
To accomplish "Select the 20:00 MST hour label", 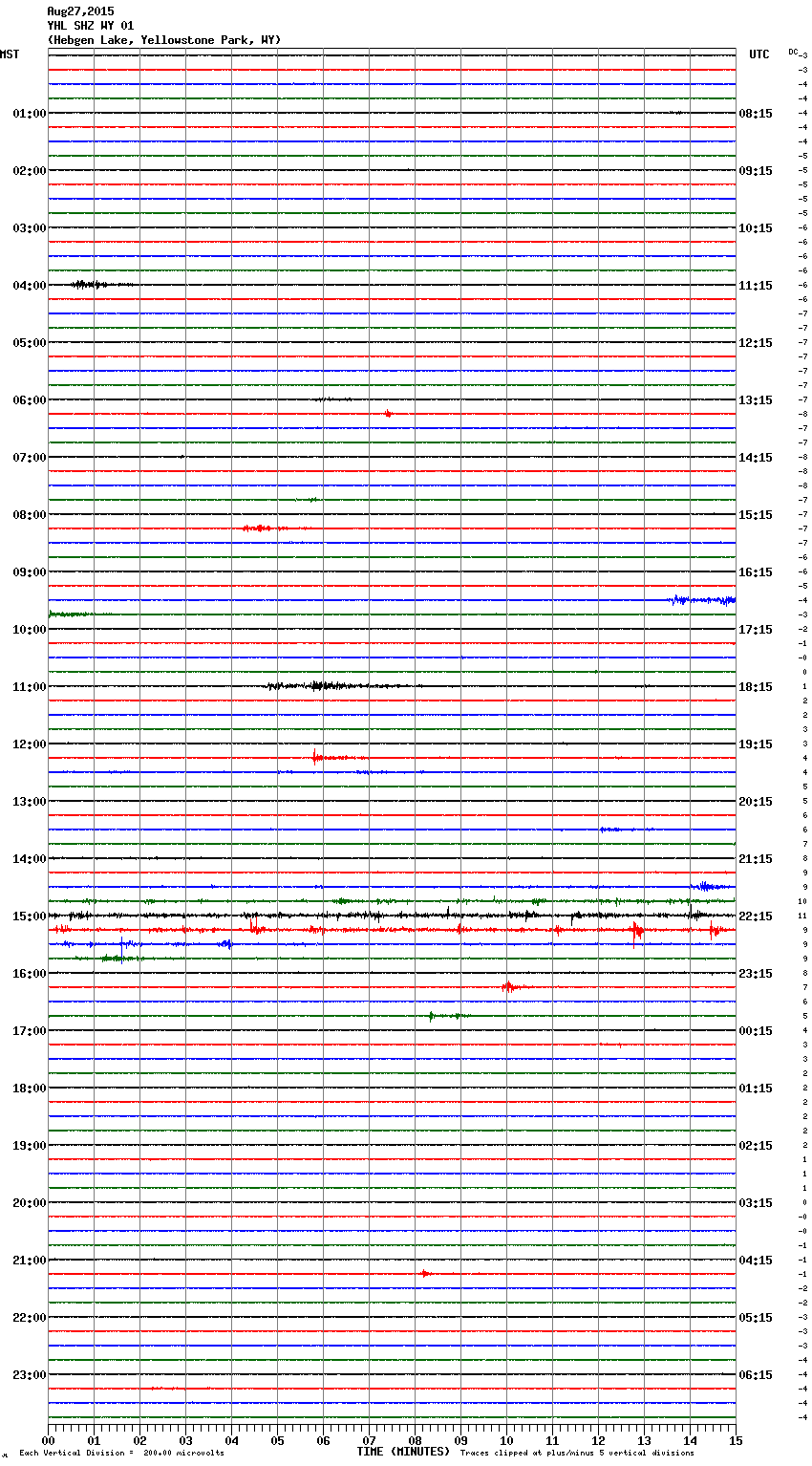I will pyautogui.click(x=29, y=1203).
